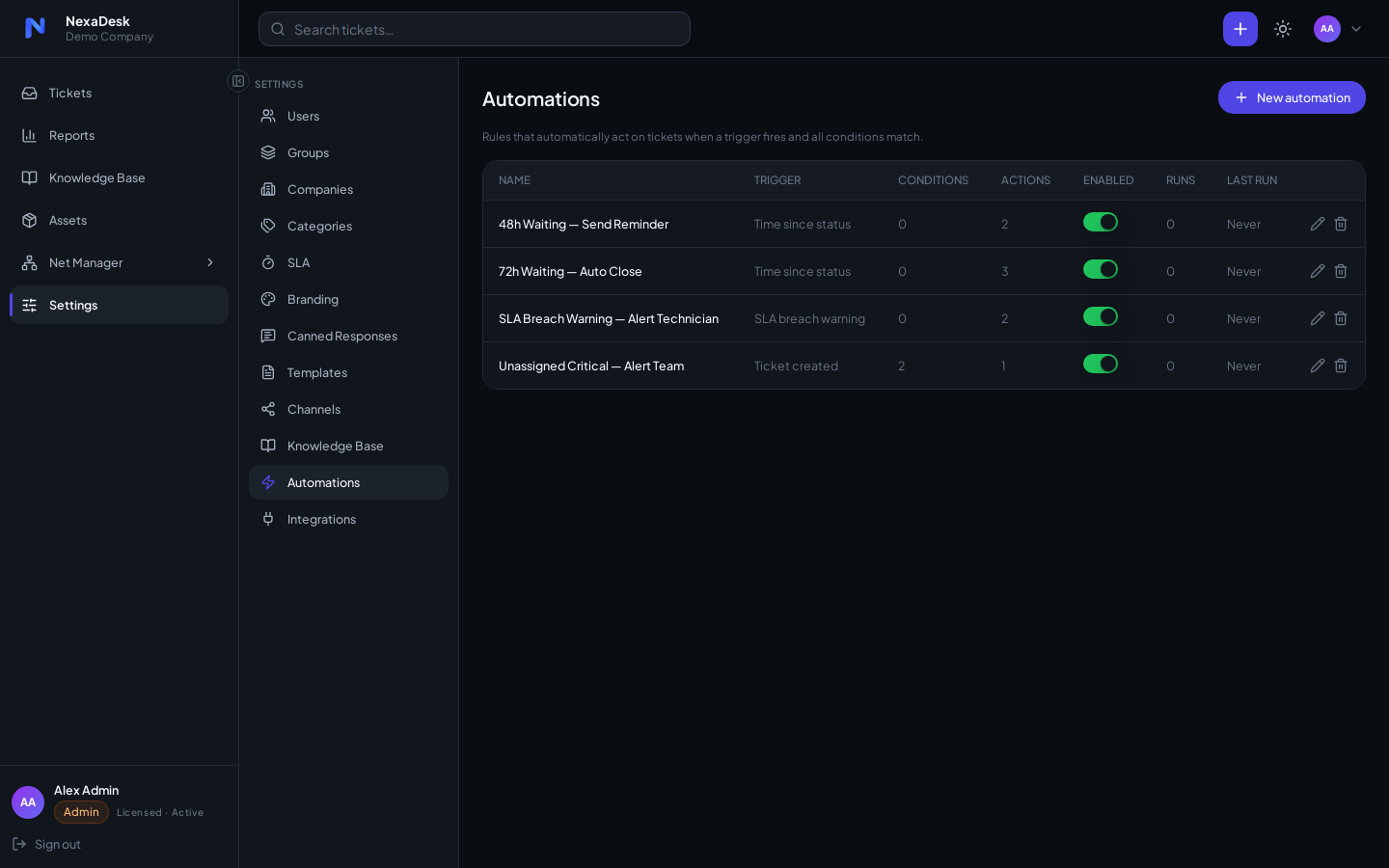This screenshot has height=868, width=1389.
Task: Select Settings in main navigation
Action: tap(120, 305)
